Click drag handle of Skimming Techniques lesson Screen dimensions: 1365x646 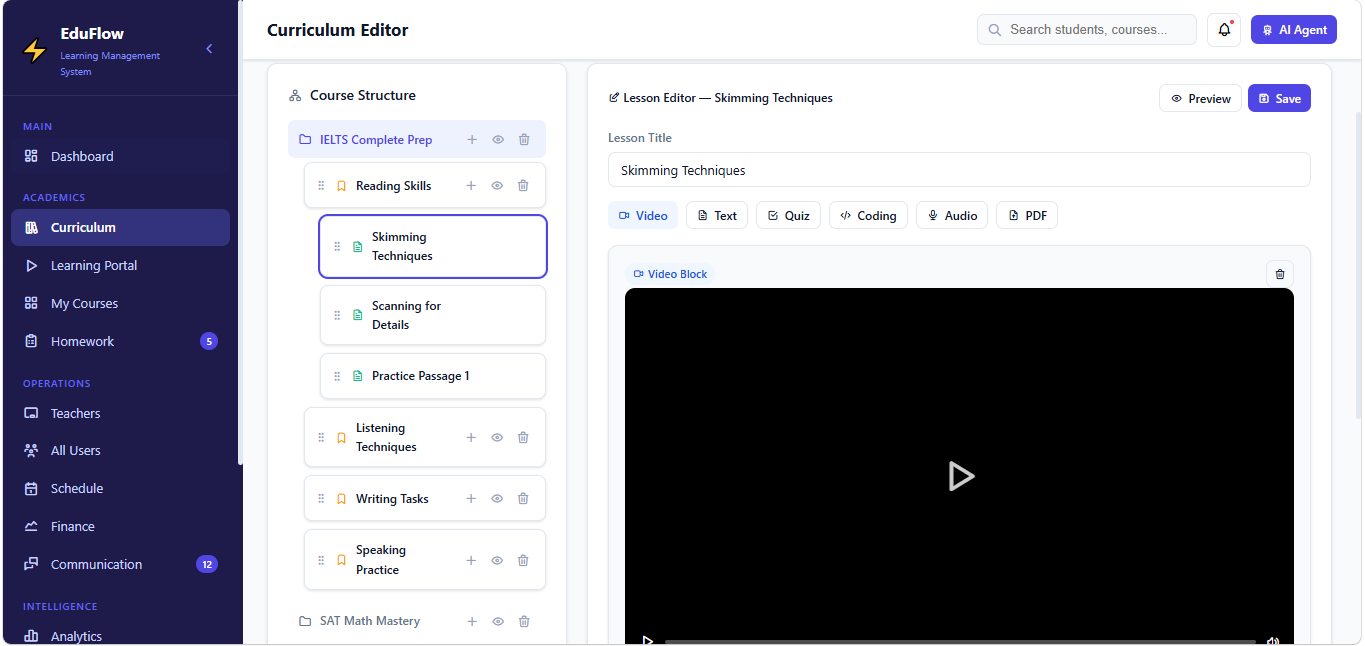pos(337,247)
